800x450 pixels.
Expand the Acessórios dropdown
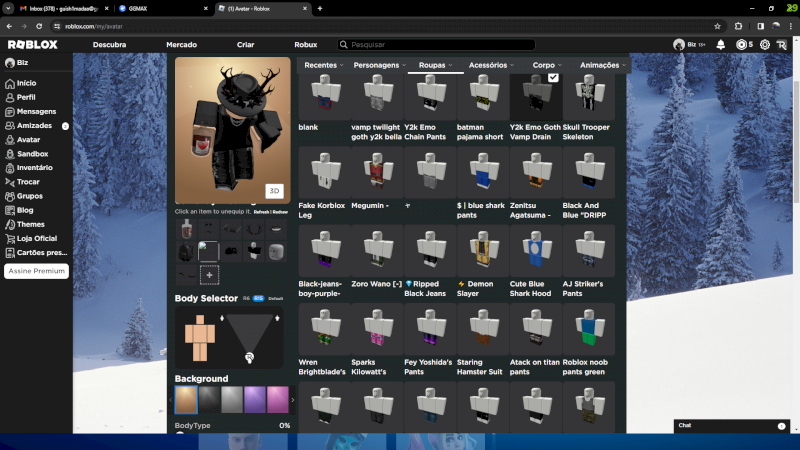(491, 65)
